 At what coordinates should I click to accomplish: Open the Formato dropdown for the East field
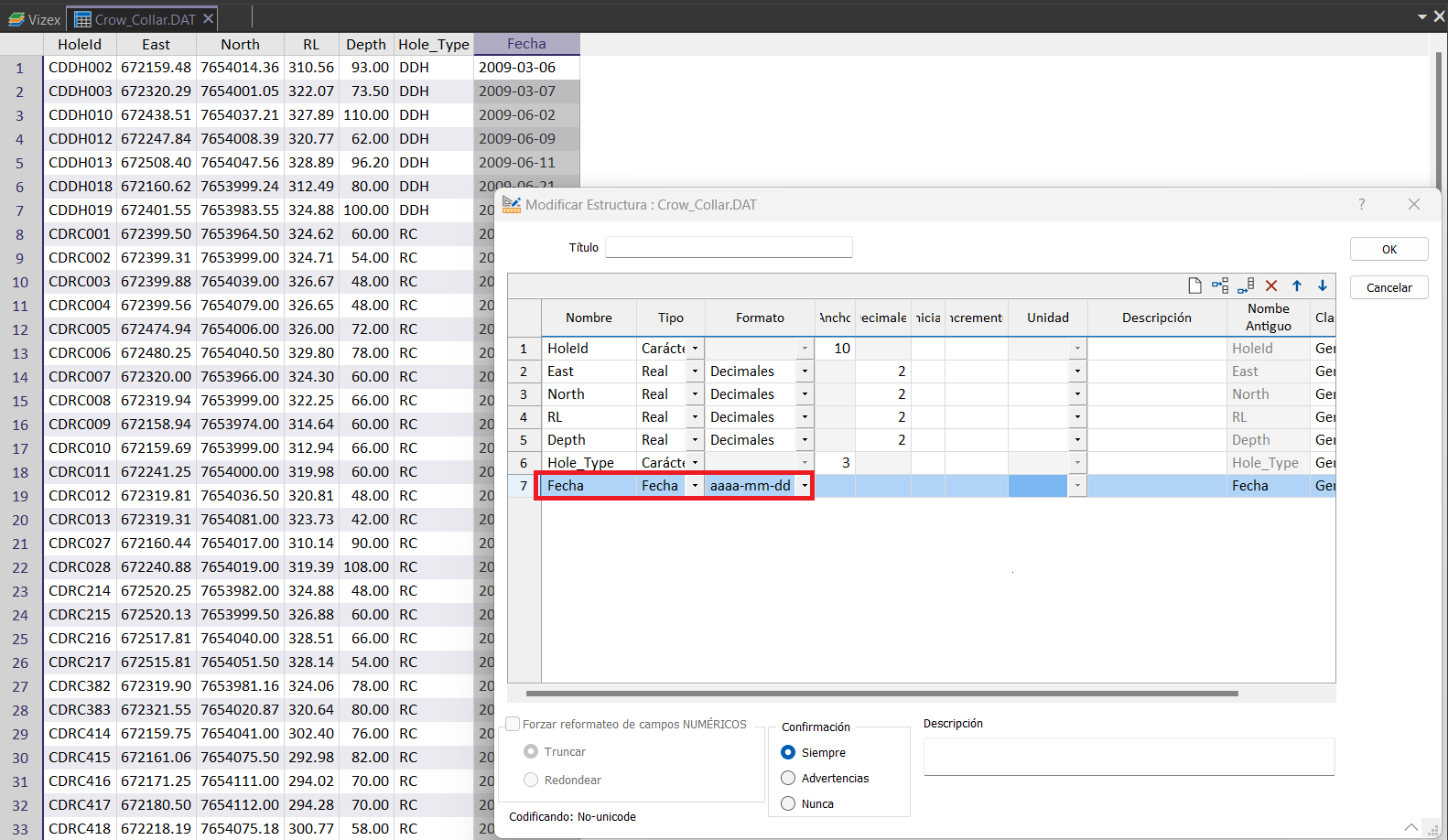805,372
